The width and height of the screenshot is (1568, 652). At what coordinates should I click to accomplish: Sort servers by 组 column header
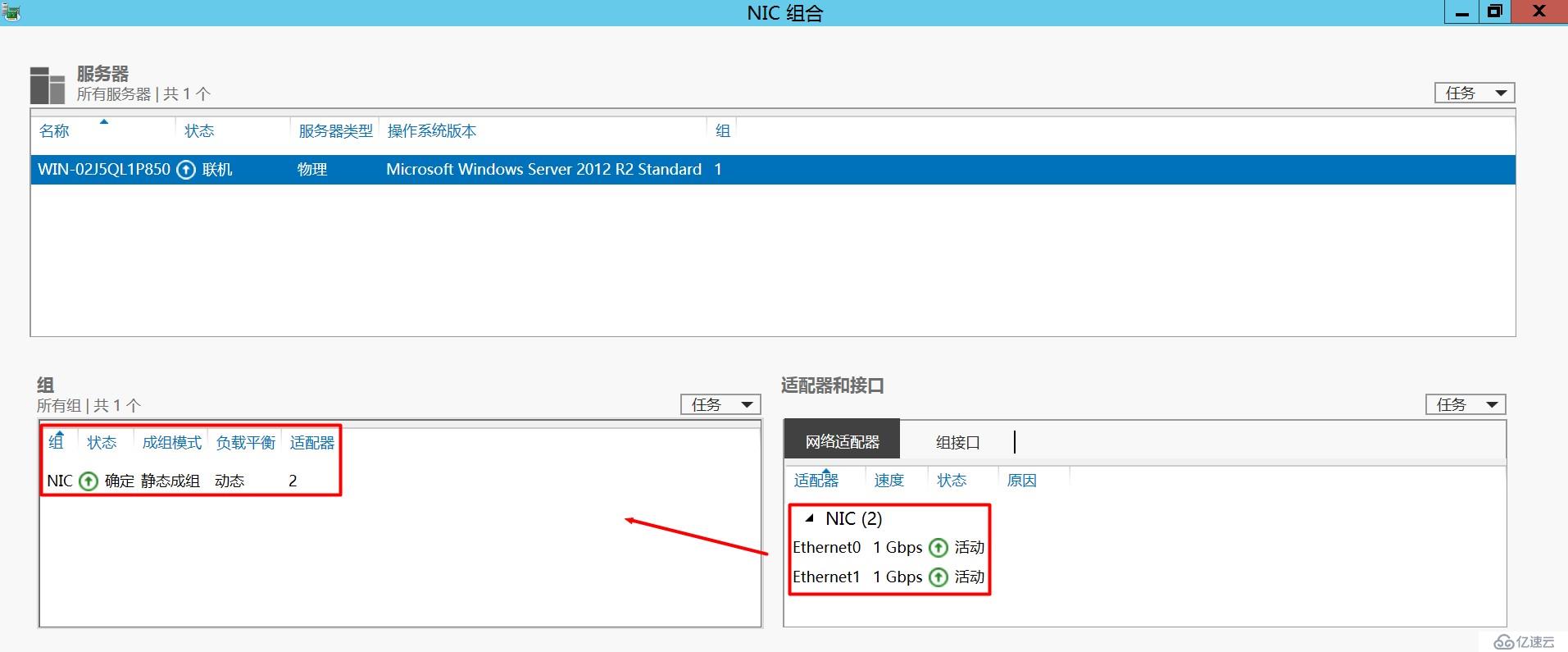722,131
